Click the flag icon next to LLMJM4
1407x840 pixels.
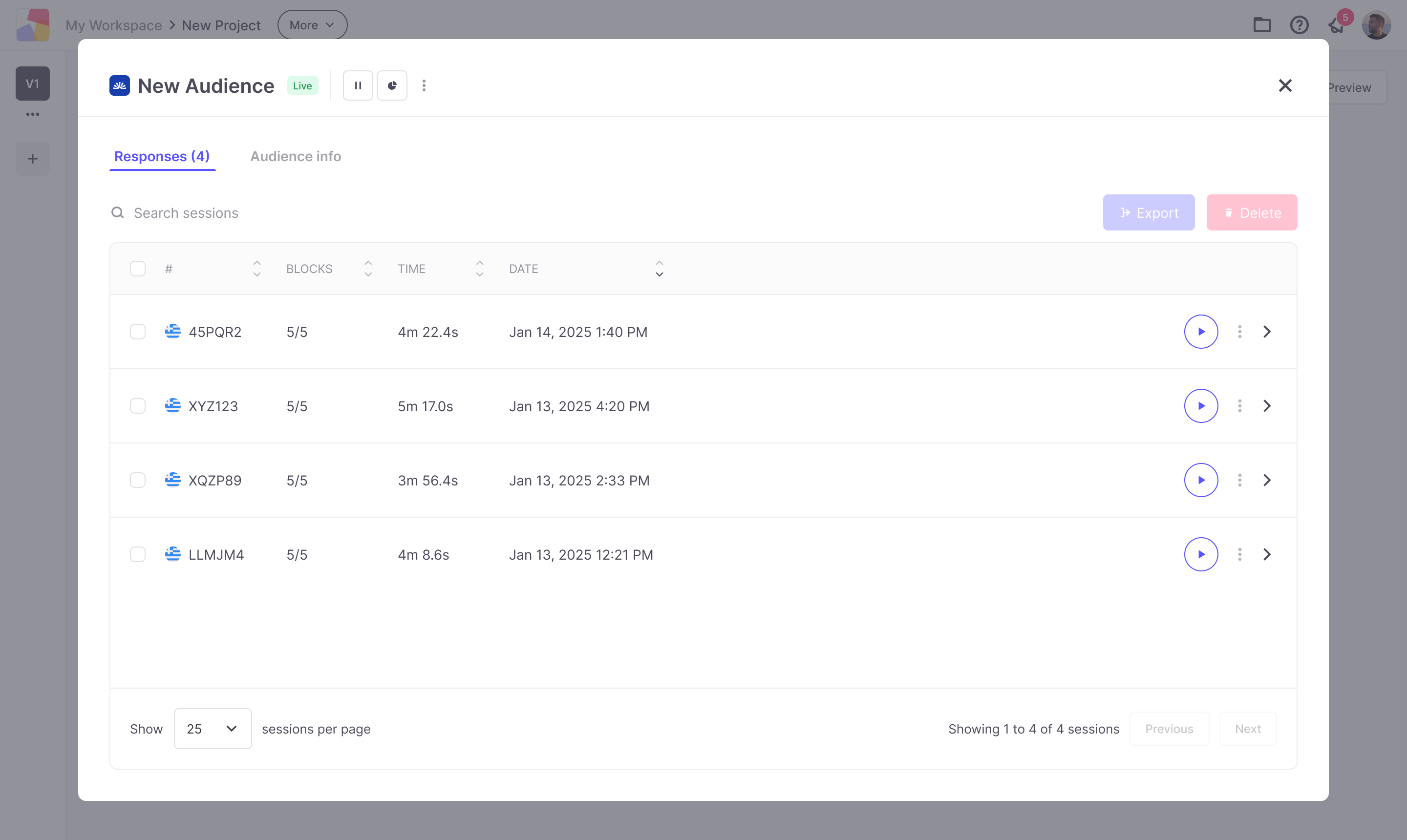click(172, 554)
